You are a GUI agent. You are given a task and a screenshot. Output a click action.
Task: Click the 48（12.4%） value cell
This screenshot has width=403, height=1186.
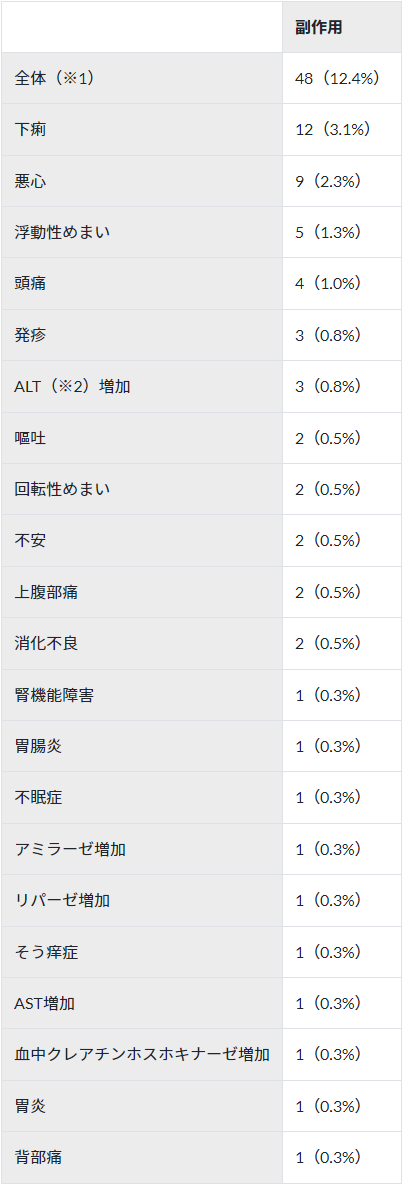337,78
